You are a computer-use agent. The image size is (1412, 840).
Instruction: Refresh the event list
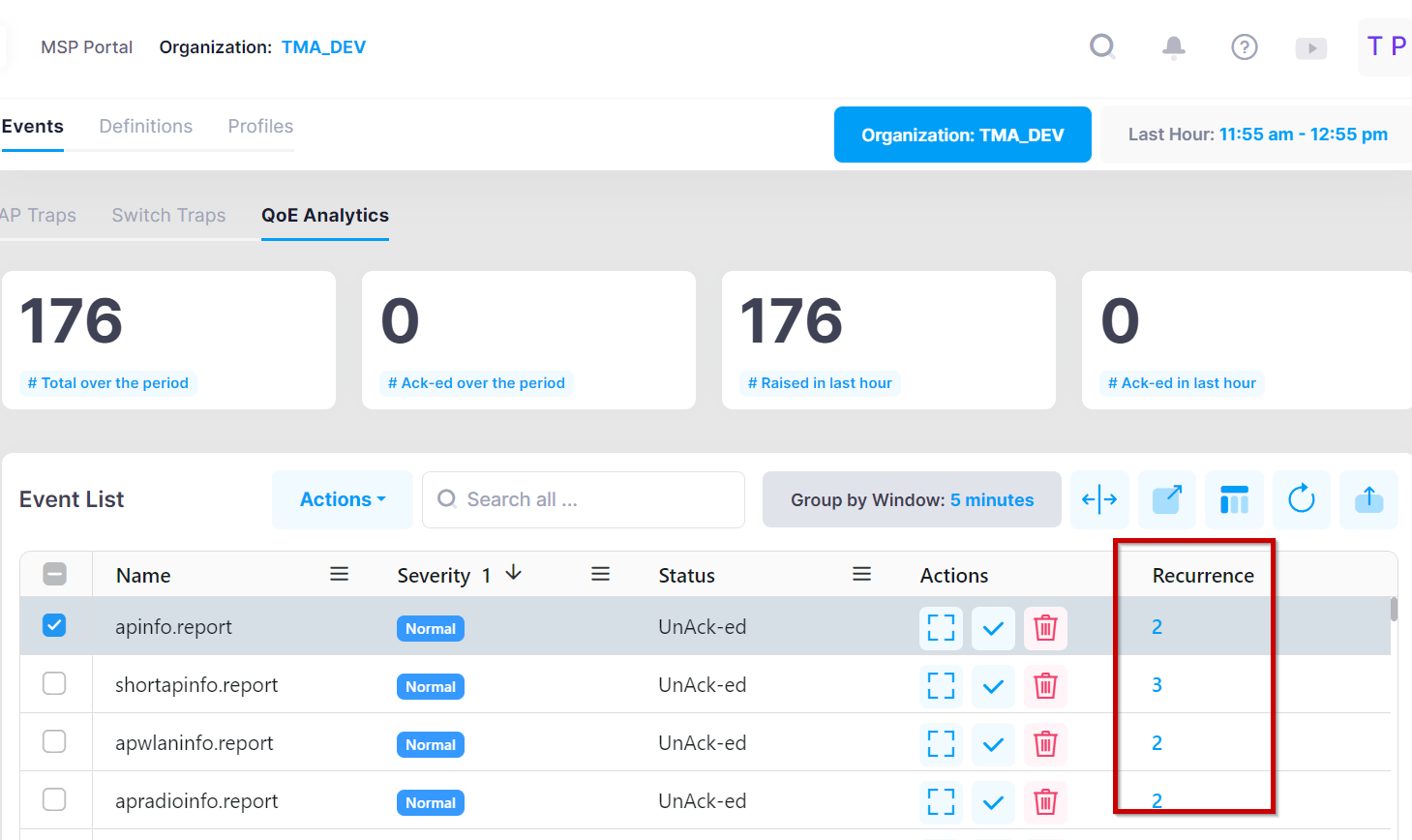pyautogui.click(x=1301, y=499)
